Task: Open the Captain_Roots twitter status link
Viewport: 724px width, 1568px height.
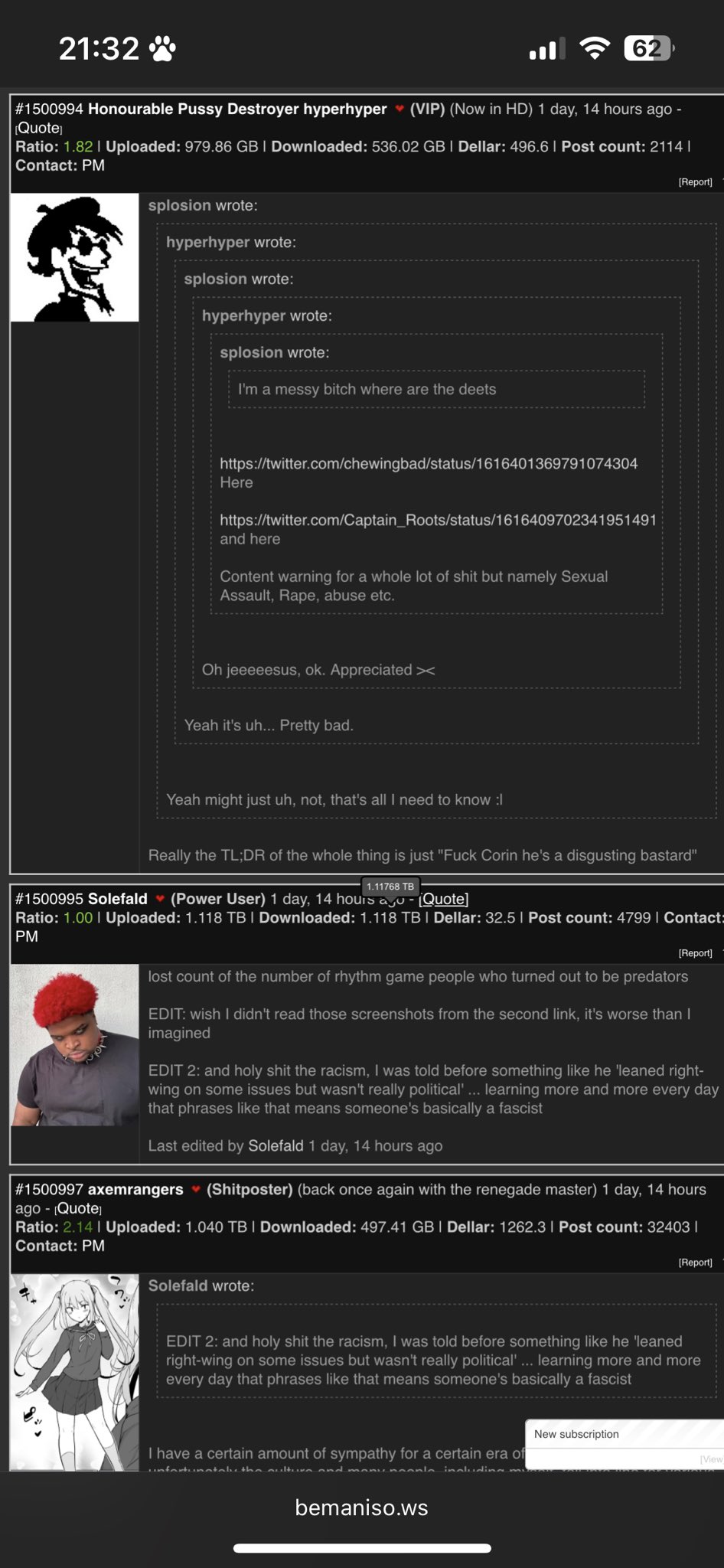Action: (x=438, y=520)
